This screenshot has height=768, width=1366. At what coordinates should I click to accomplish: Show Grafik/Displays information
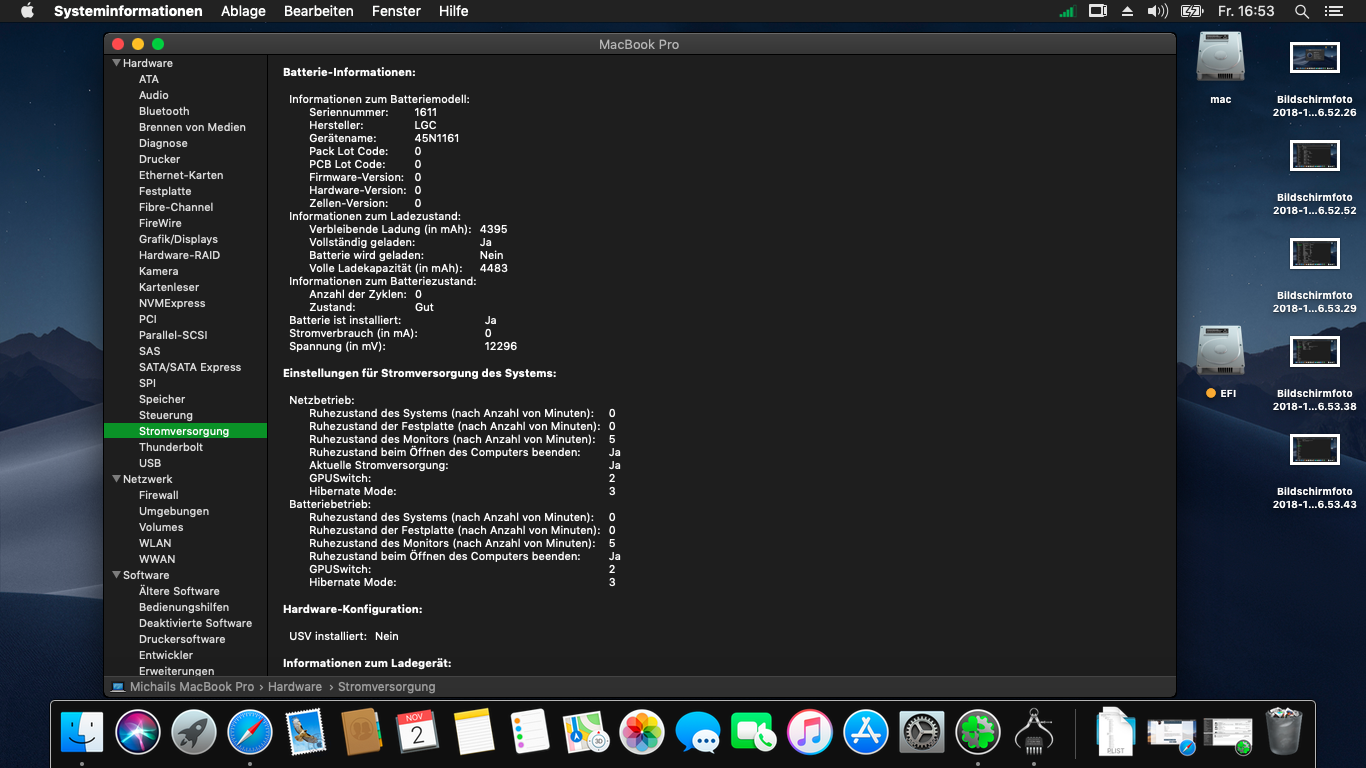click(x=178, y=239)
